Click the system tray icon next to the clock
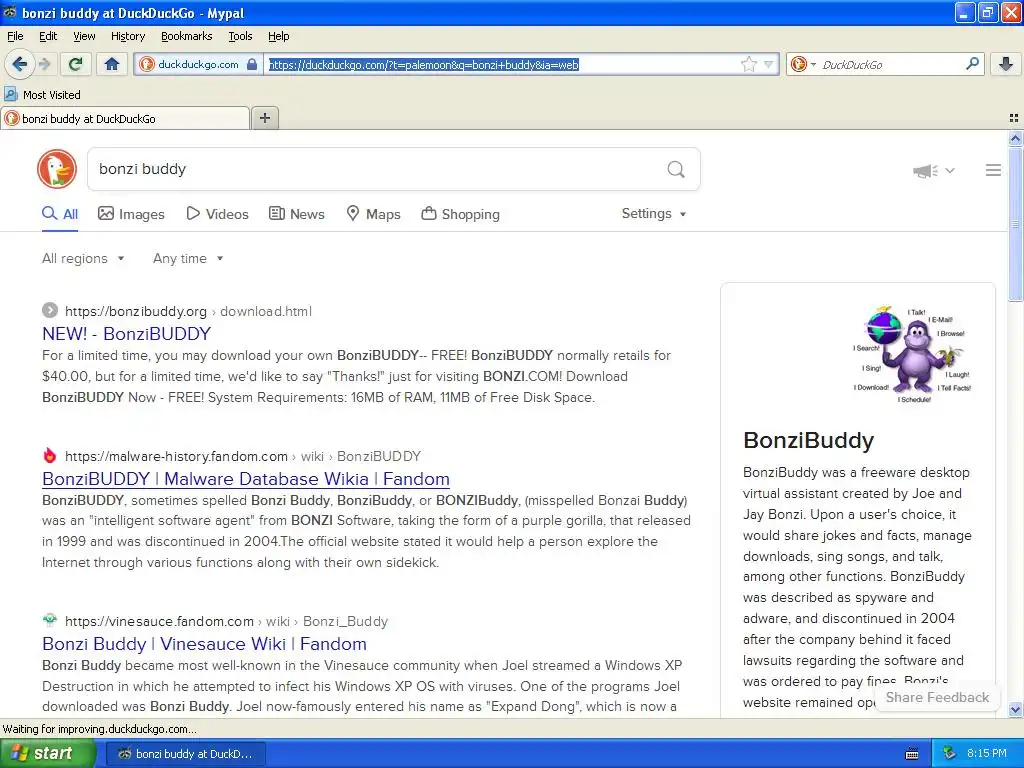This screenshot has width=1024, height=768. (950, 754)
